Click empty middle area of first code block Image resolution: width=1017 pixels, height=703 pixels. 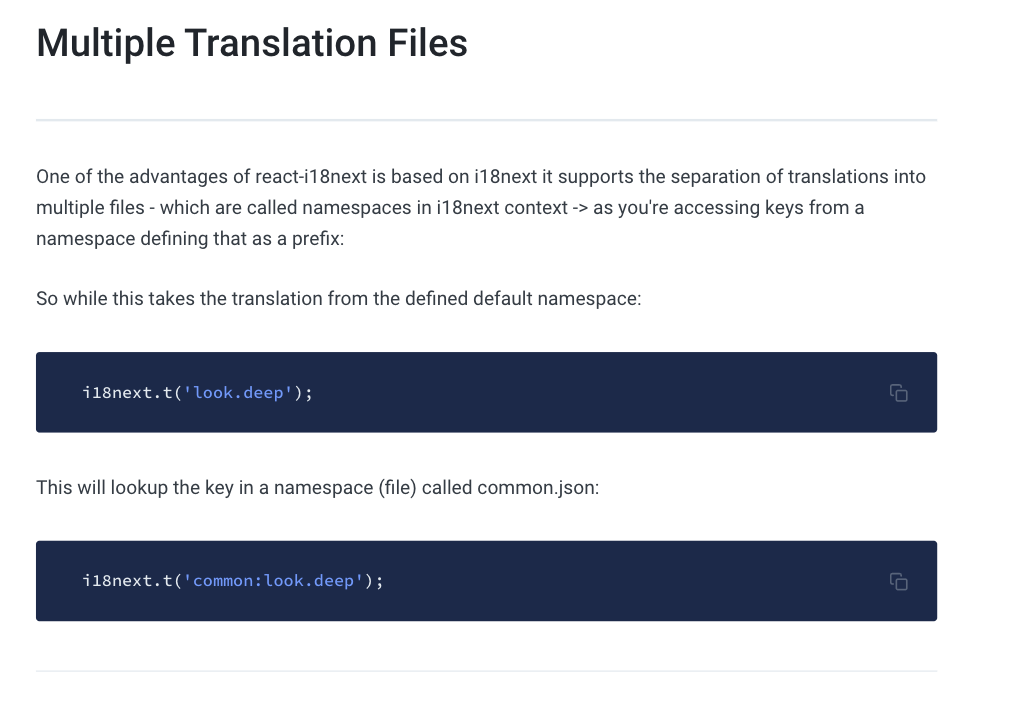600,393
